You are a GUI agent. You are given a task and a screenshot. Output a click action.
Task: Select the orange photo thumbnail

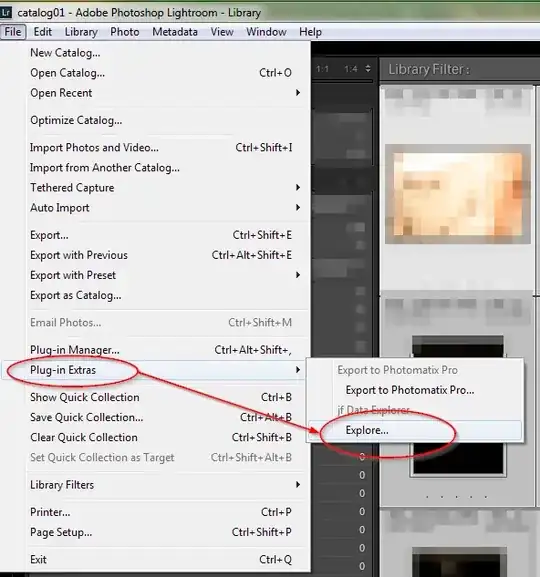tap(458, 194)
